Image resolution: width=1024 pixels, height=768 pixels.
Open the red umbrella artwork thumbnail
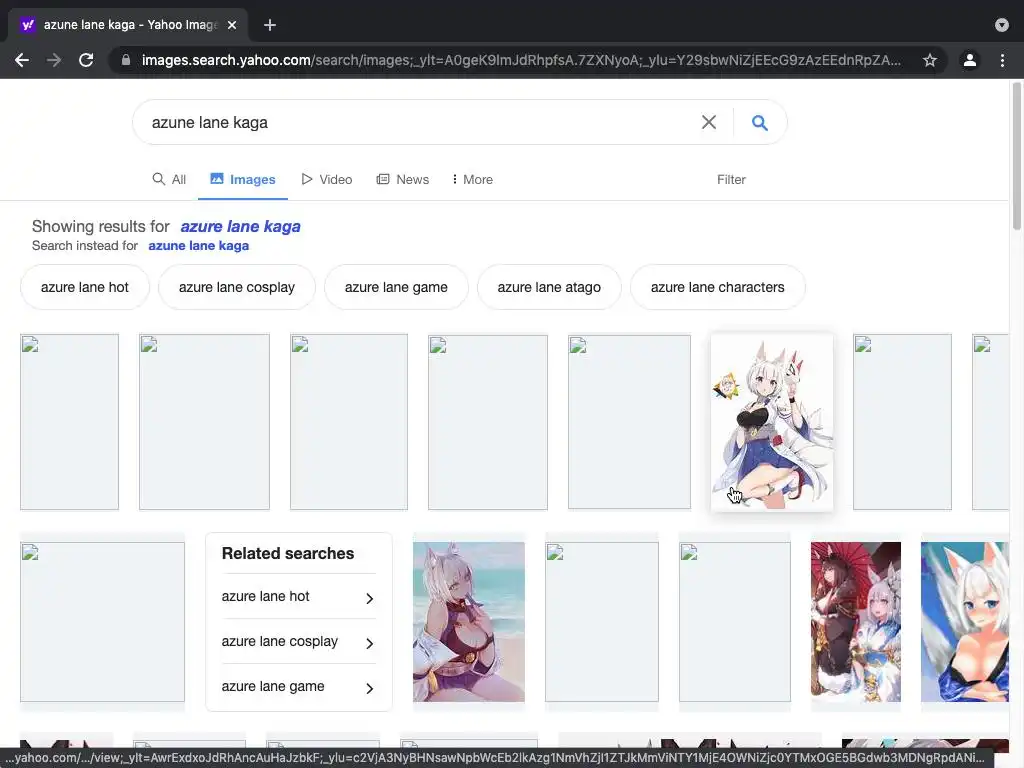click(856, 622)
